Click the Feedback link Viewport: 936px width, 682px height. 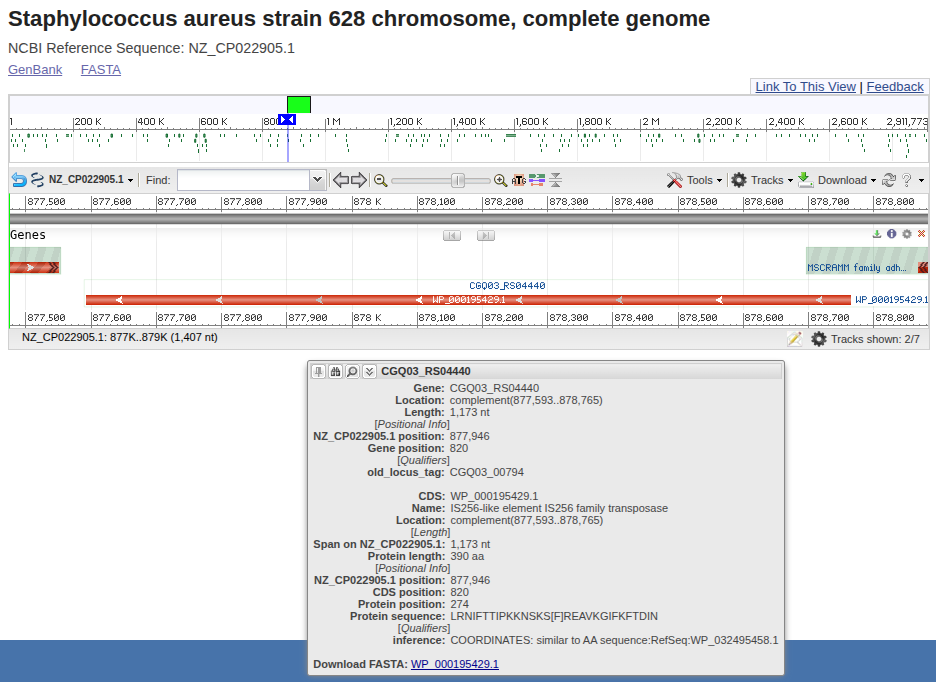point(895,87)
